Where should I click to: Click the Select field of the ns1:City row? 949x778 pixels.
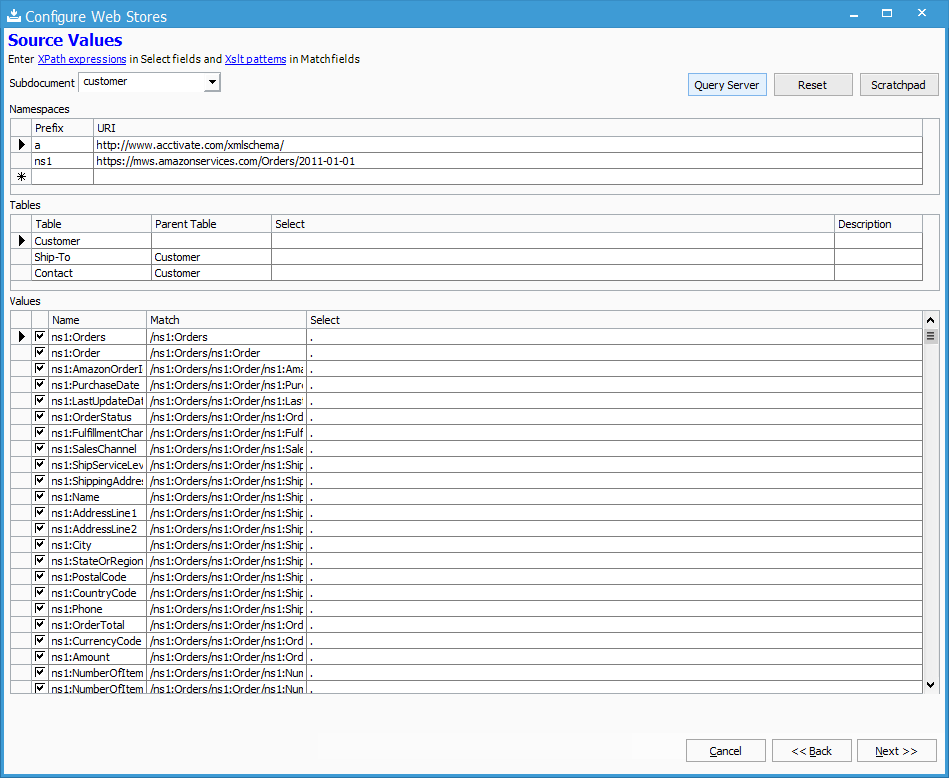click(x=614, y=545)
